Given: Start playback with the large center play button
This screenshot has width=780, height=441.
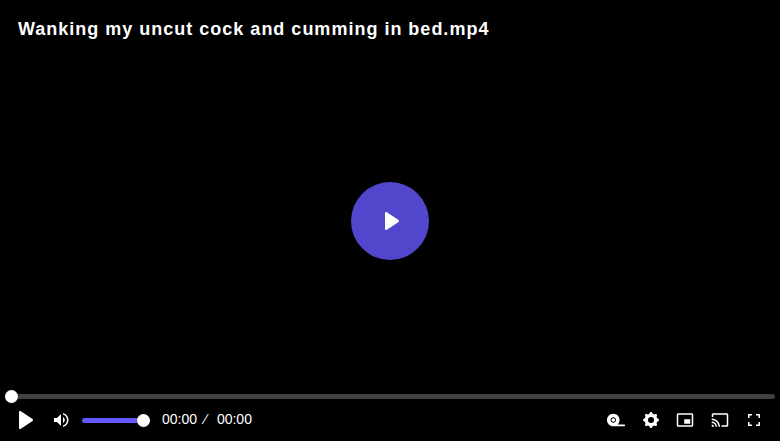Looking at the screenshot, I should coord(390,221).
